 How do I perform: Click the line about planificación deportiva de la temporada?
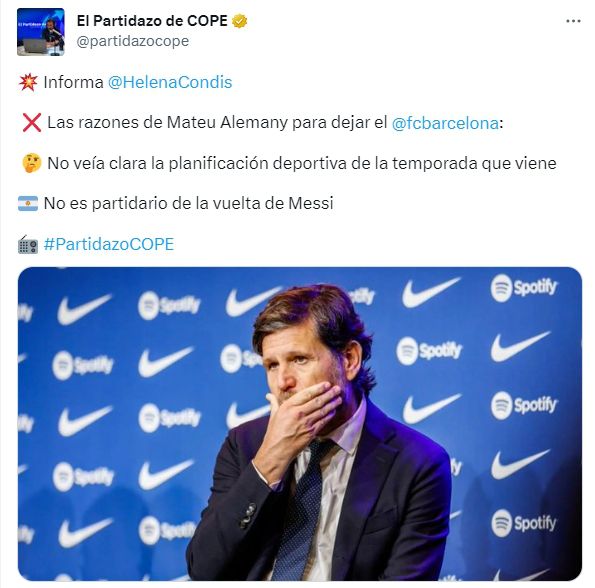302,164
